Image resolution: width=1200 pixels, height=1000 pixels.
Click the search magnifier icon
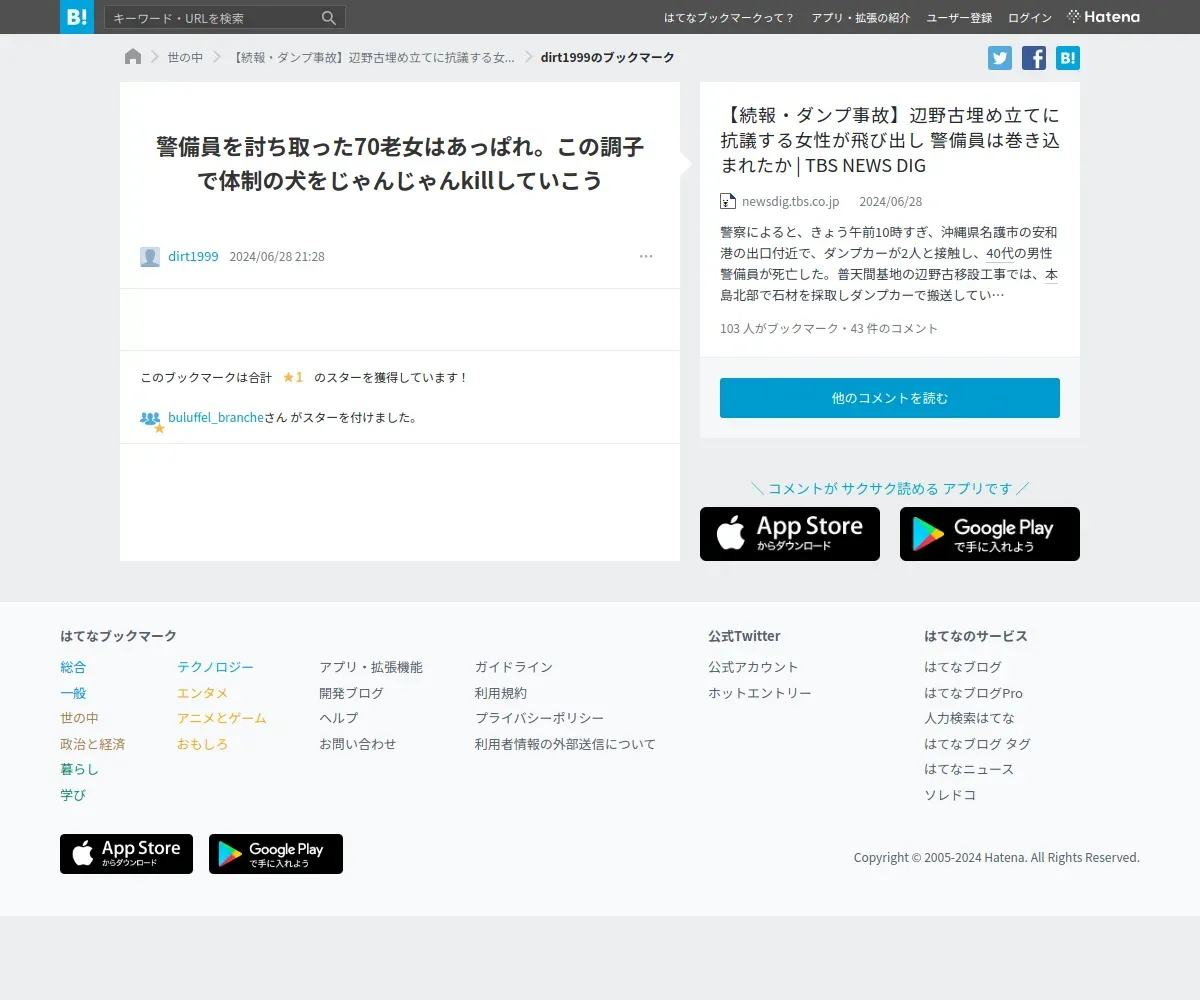coord(329,18)
